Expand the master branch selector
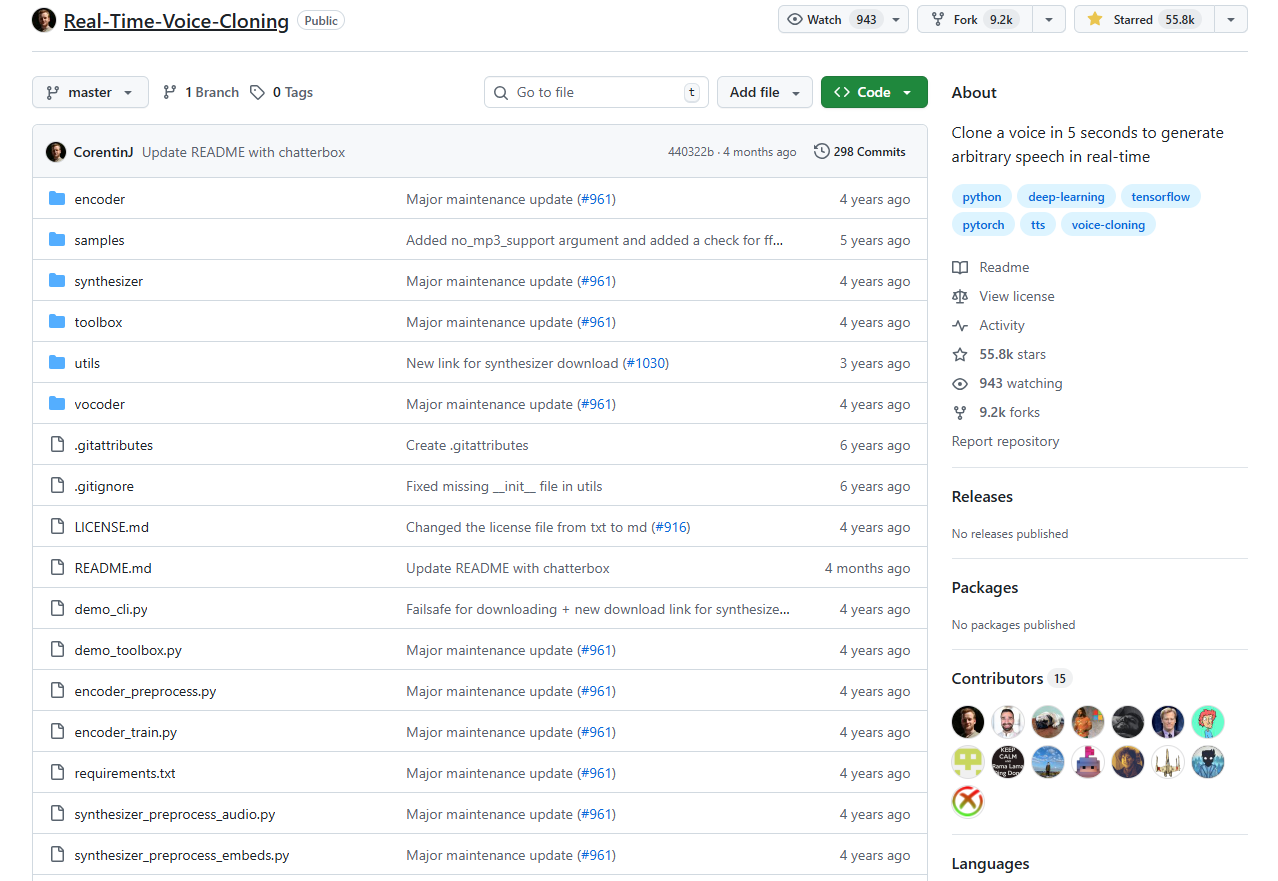The height and width of the screenshot is (881, 1278). pos(90,91)
